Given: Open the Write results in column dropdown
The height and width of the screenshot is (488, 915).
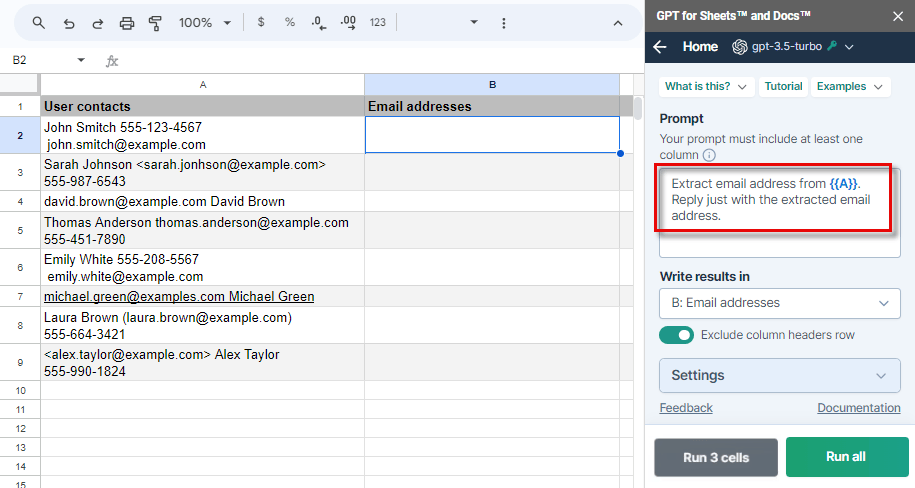Looking at the screenshot, I should tap(780, 303).
